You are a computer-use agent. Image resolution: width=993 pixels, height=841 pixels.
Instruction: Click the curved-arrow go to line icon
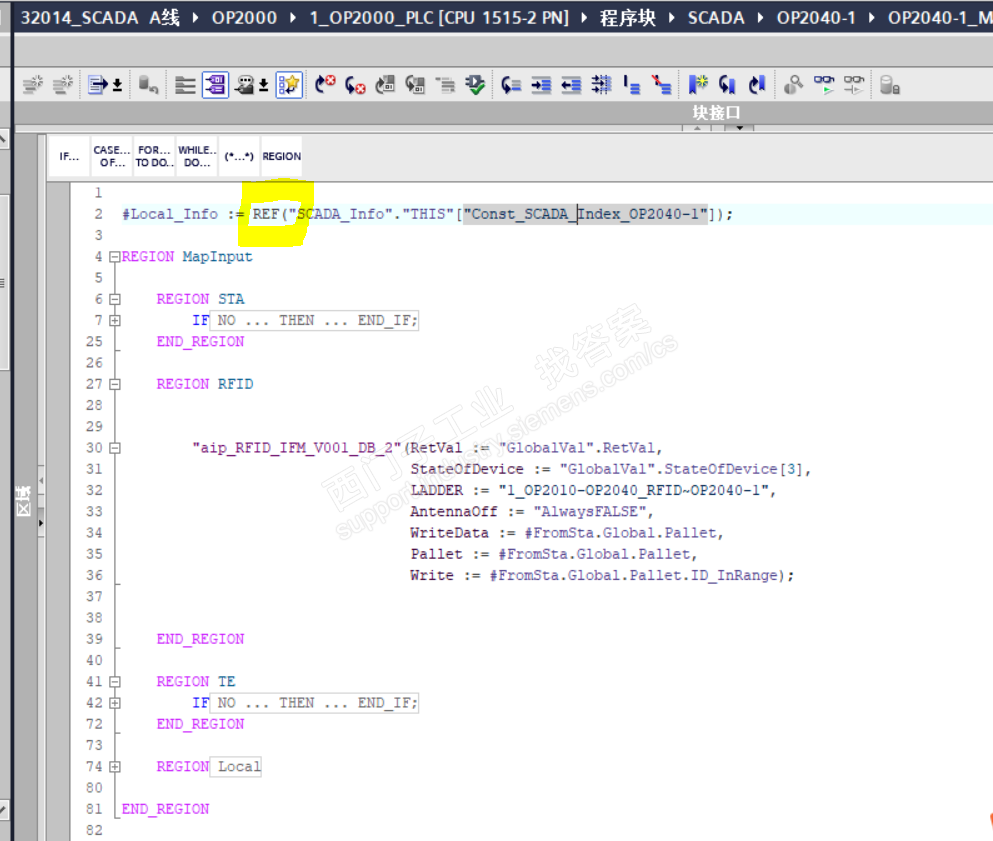click(x=510, y=84)
